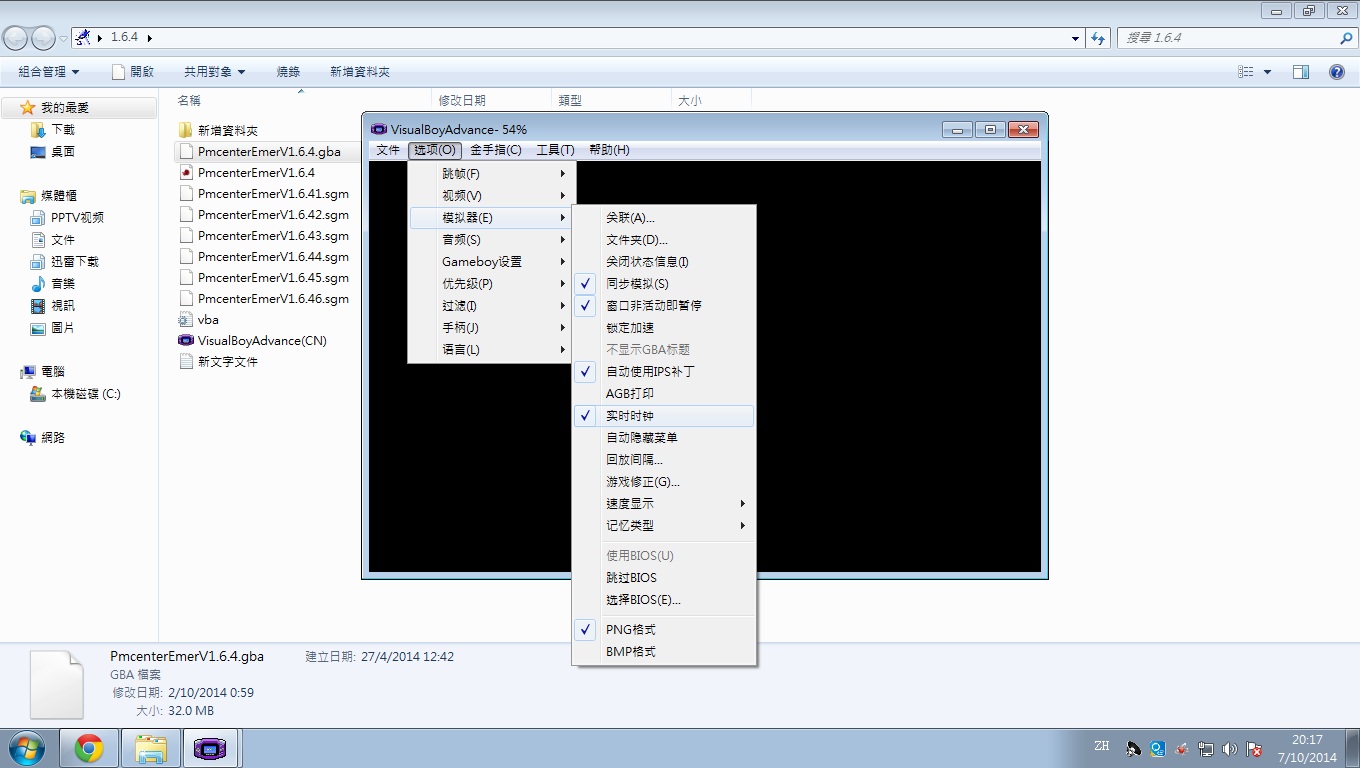Open Chrome from the taskbar
The height and width of the screenshot is (768, 1360).
click(89, 748)
